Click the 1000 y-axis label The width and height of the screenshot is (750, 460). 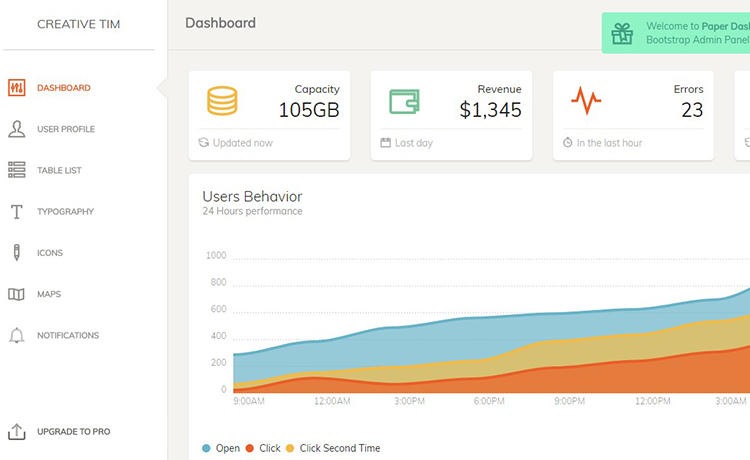(216, 255)
